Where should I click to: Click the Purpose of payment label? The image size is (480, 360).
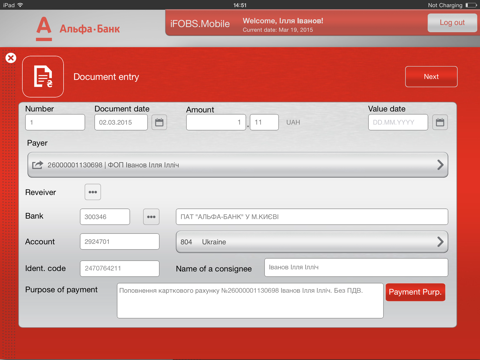[x=62, y=290]
